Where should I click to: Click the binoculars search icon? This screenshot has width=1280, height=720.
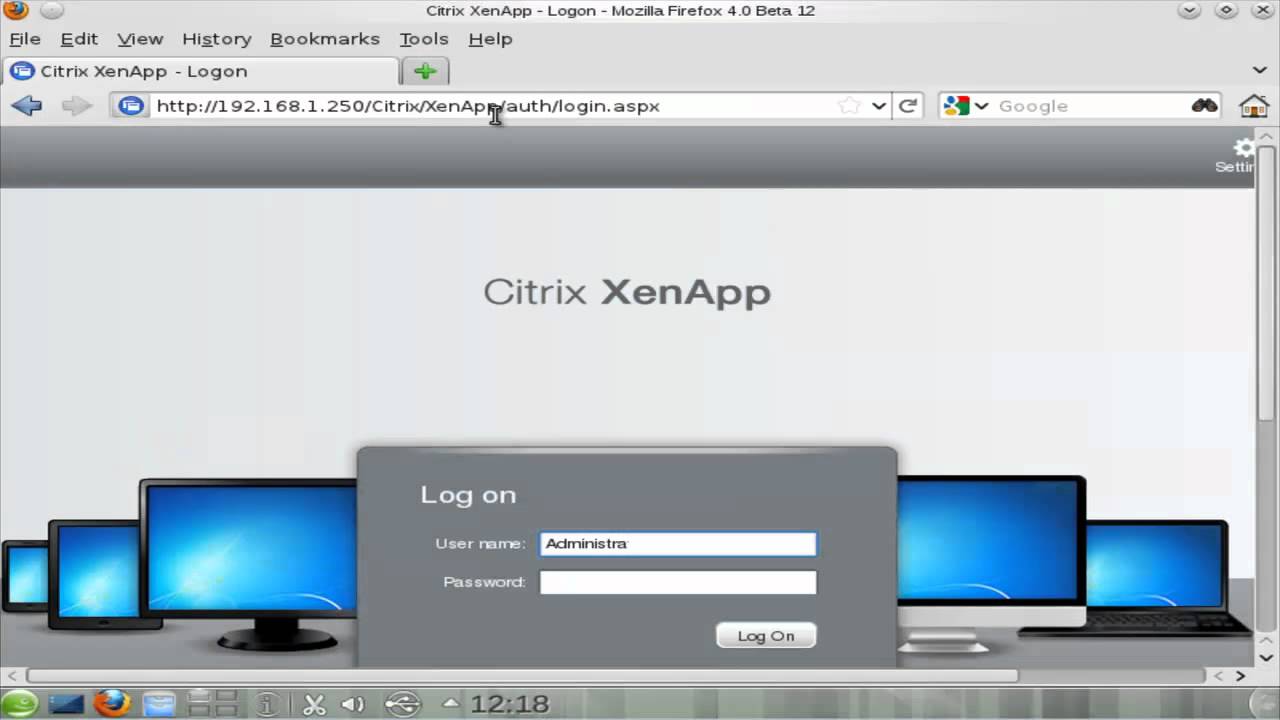1204,106
